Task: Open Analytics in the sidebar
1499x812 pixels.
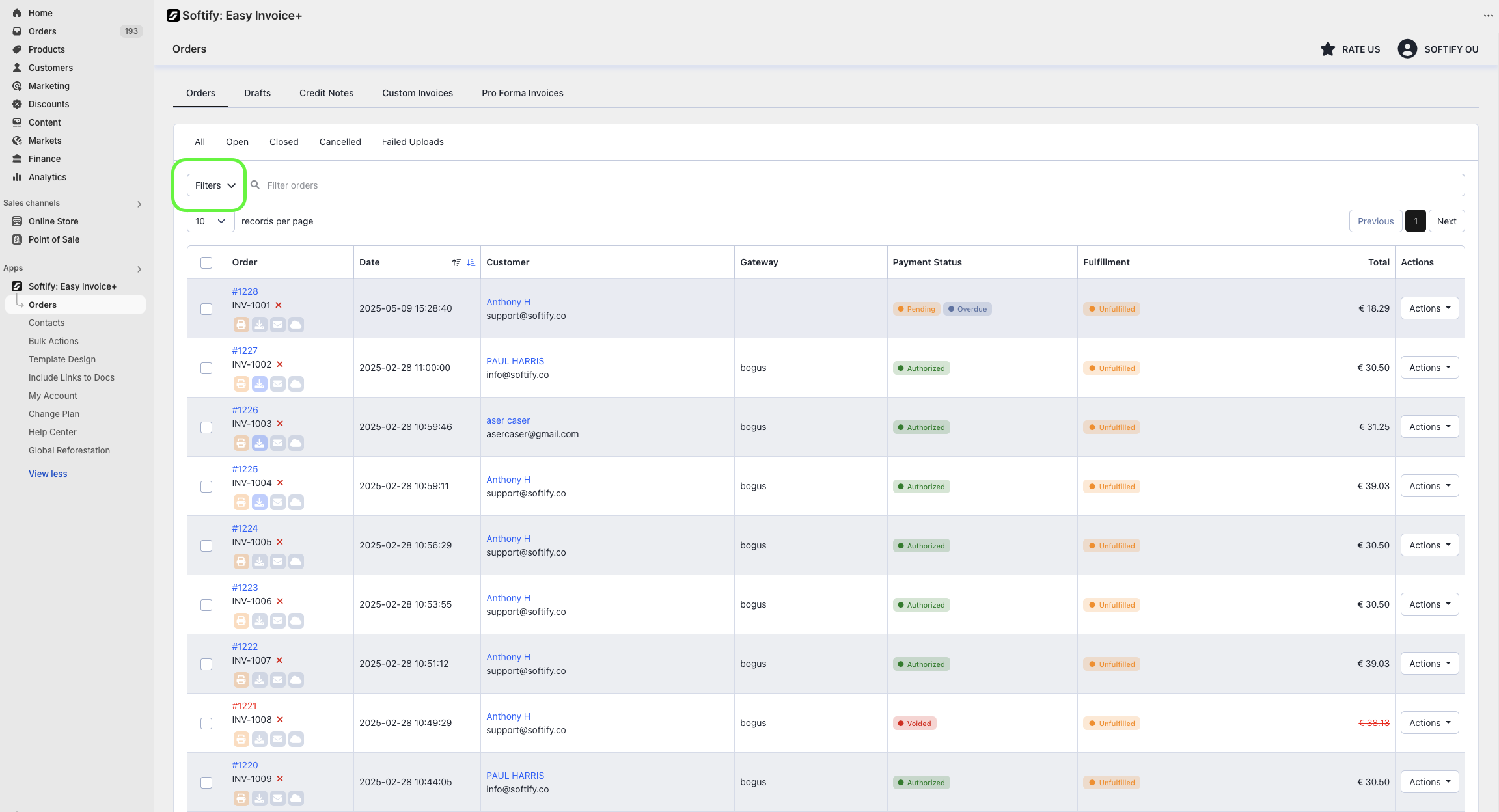Action: [x=47, y=177]
